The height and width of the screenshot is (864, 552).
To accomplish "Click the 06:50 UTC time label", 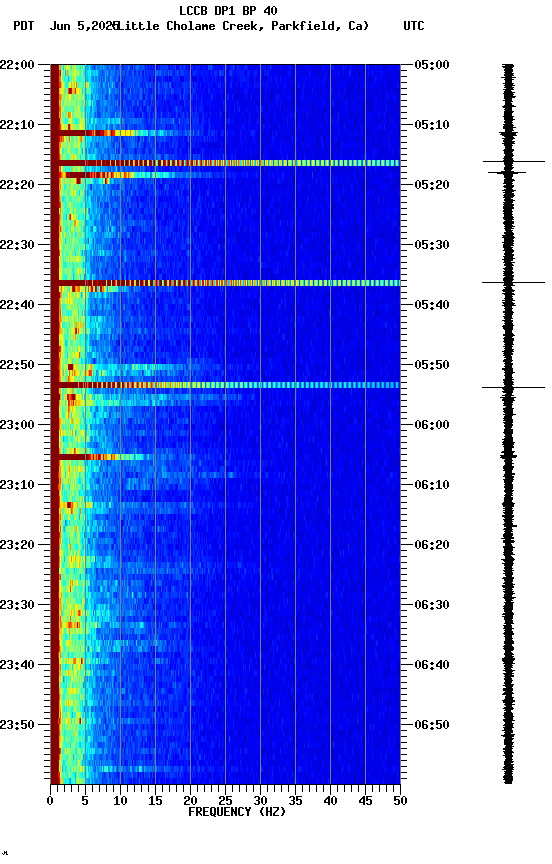I will pos(432,725).
